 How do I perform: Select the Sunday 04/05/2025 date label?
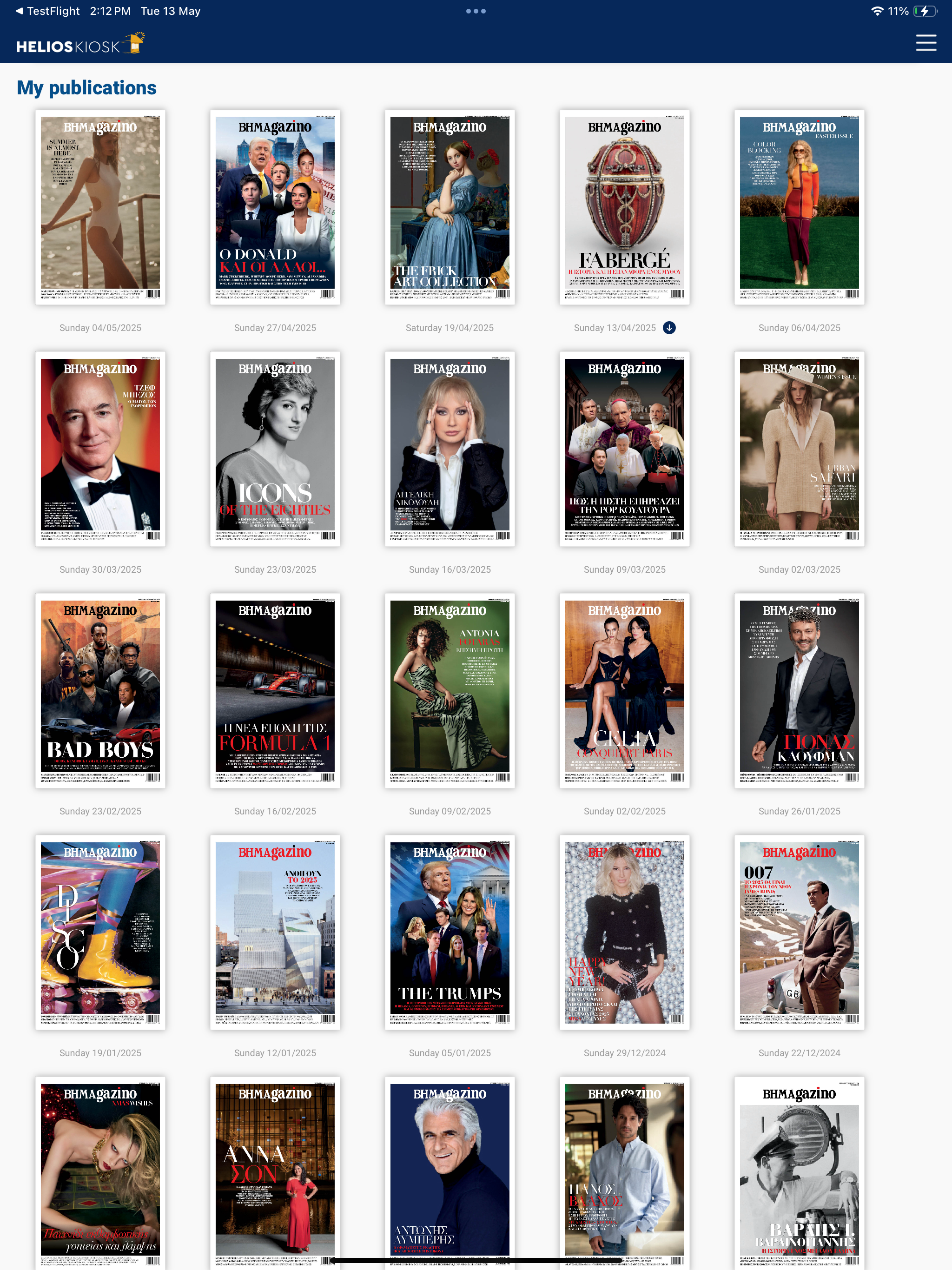pos(100,328)
